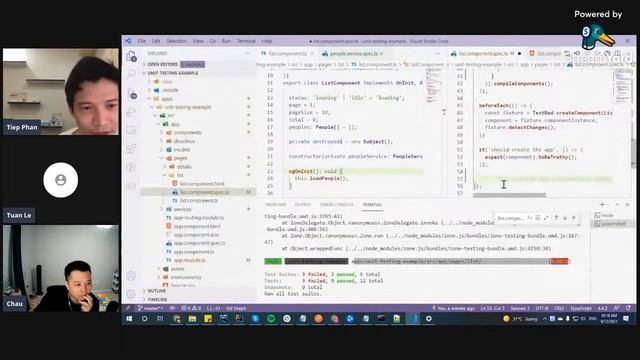640x360 pixels.
Task: Open Git Graph from the status bar
Action: [236, 308]
